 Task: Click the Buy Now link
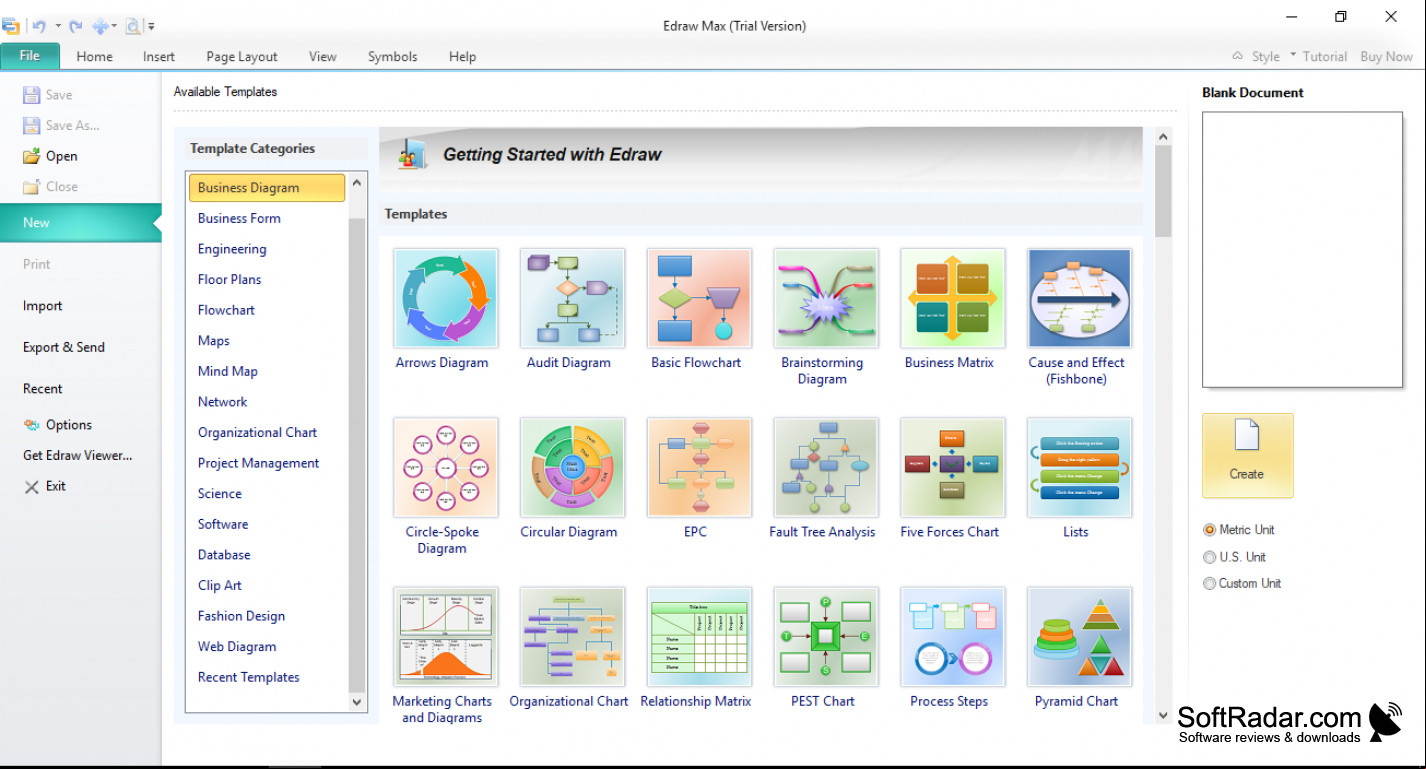pyautogui.click(x=1386, y=57)
